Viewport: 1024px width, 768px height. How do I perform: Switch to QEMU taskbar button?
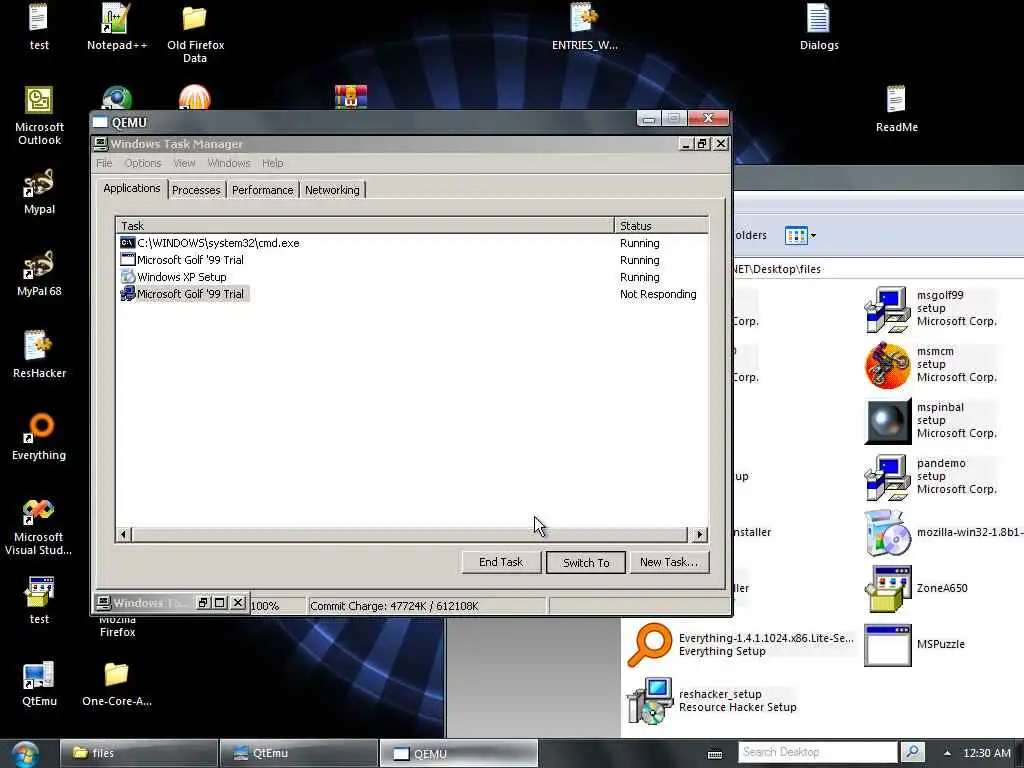(458, 753)
